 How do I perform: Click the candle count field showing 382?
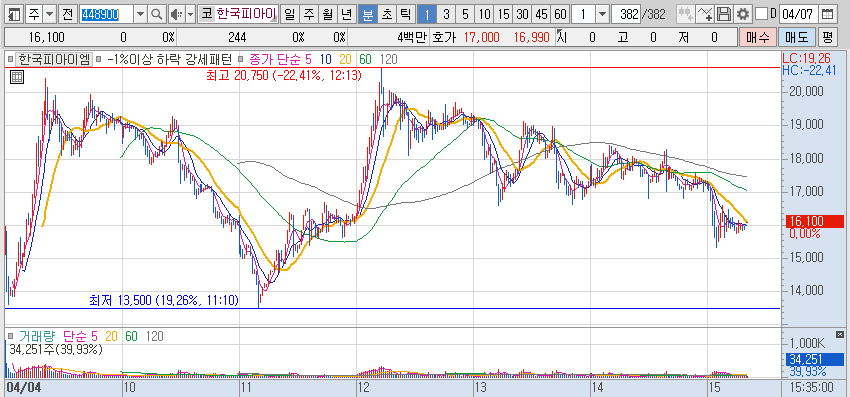tap(626, 14)
